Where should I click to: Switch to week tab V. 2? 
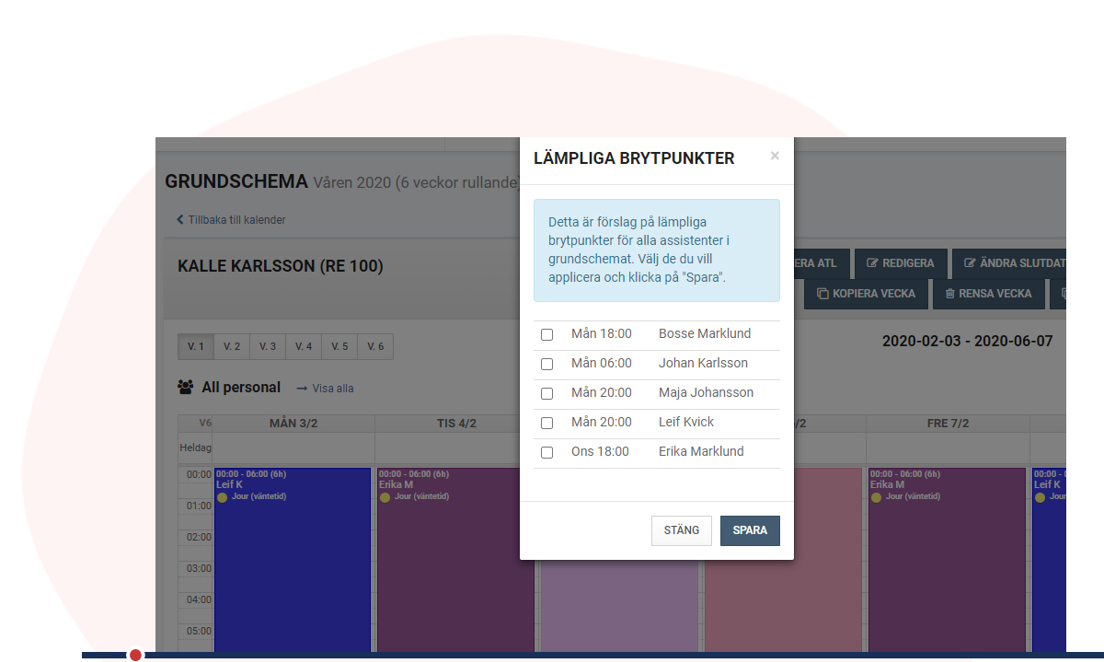232,347
